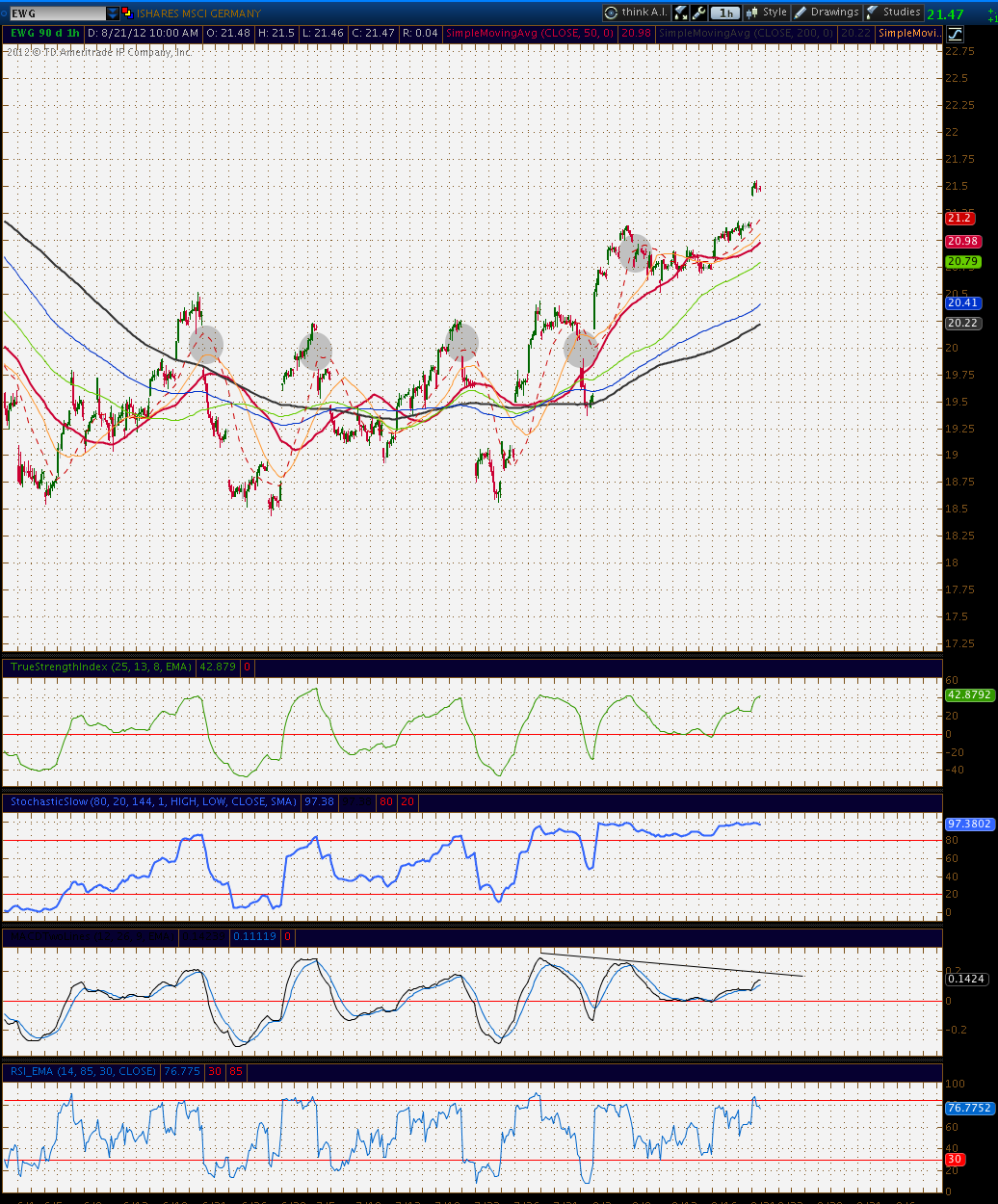Click the 0.1424 value bubble
The width and height of the screenshot is (998, 1204).
965,979
